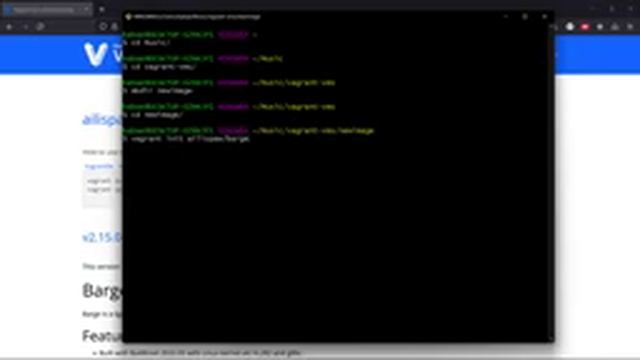Open the allspaw box title link
This screenshot has width=640, height=360.
[102, 120]
